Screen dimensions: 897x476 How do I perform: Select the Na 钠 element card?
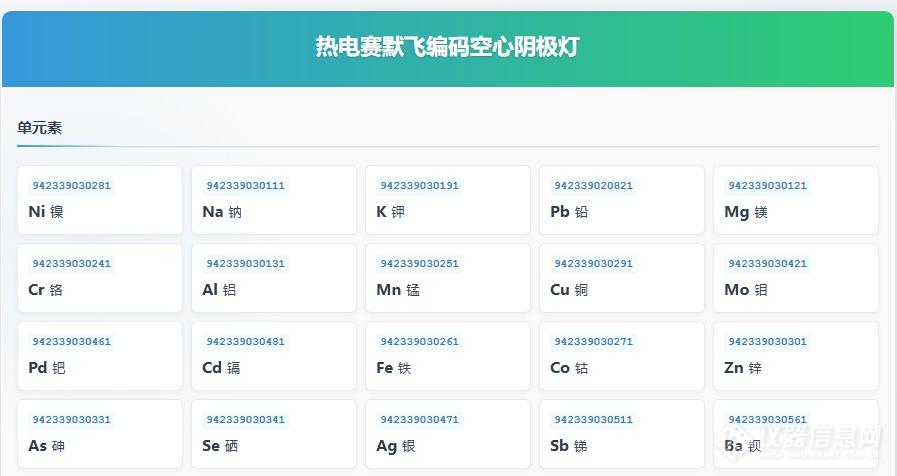pos(273,200)
